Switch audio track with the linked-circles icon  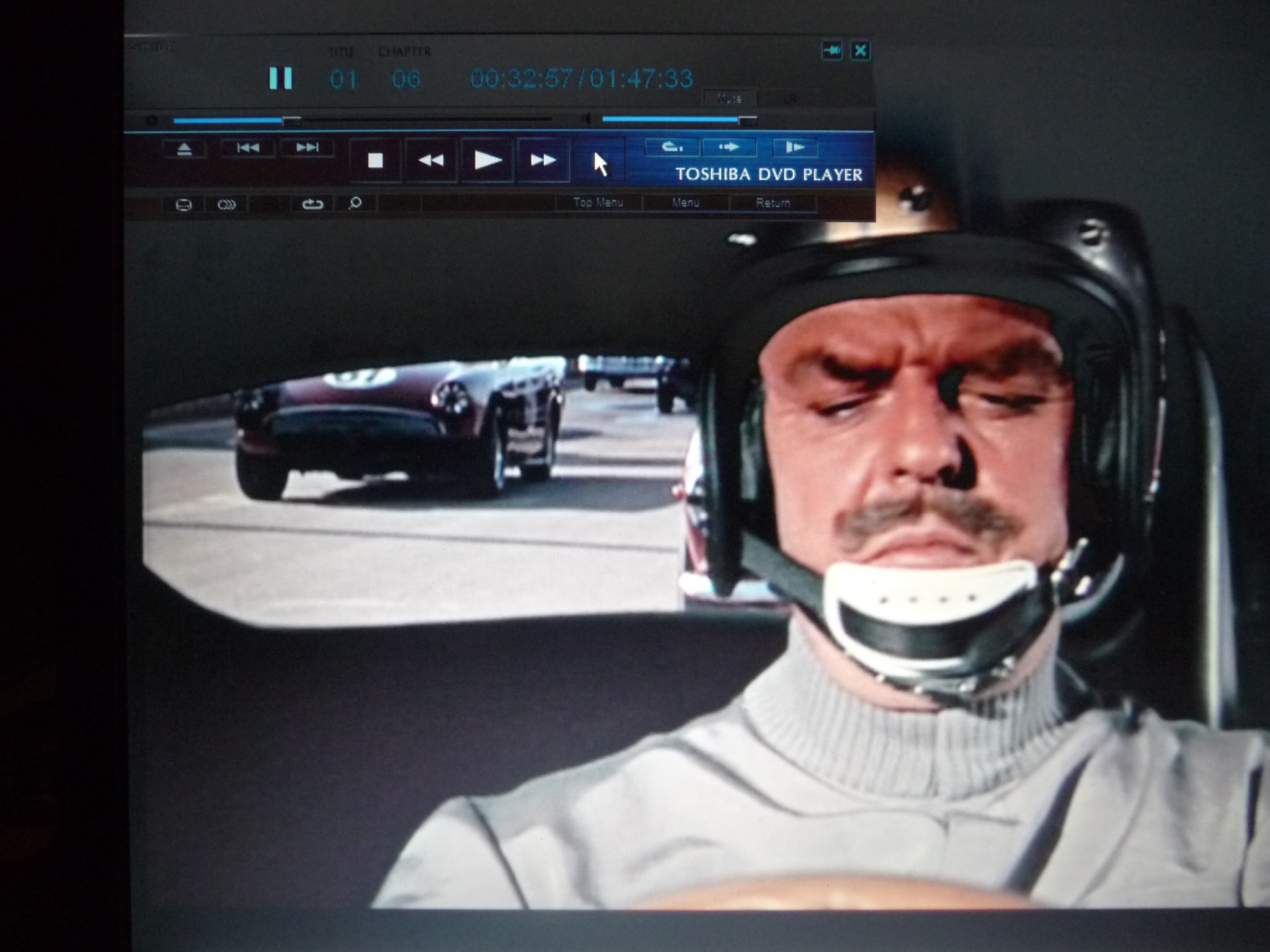click(226, 204)
